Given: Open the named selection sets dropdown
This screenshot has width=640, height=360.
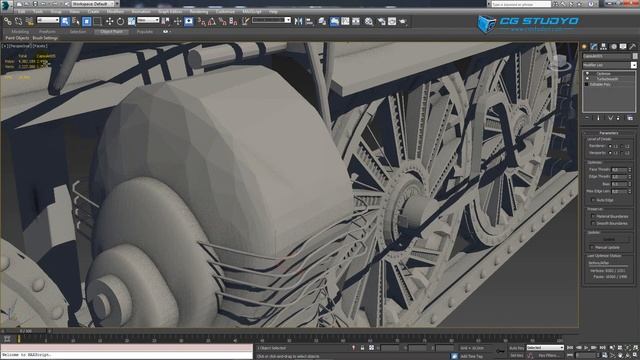Looking at the screenshot, I should pos(271,20).
